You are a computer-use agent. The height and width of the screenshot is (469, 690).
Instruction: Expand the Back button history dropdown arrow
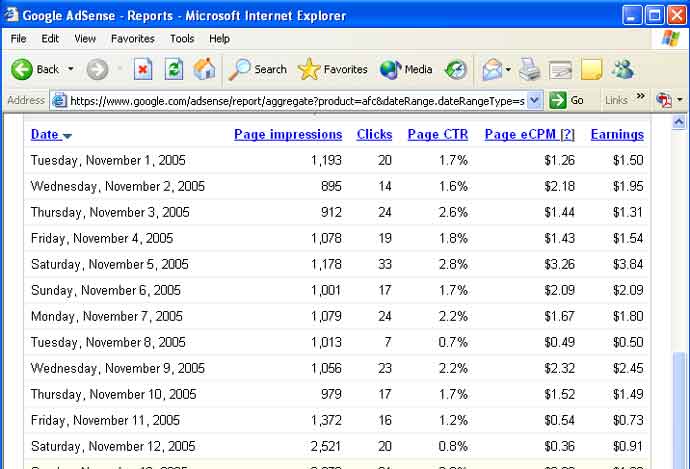click(71, 69)
